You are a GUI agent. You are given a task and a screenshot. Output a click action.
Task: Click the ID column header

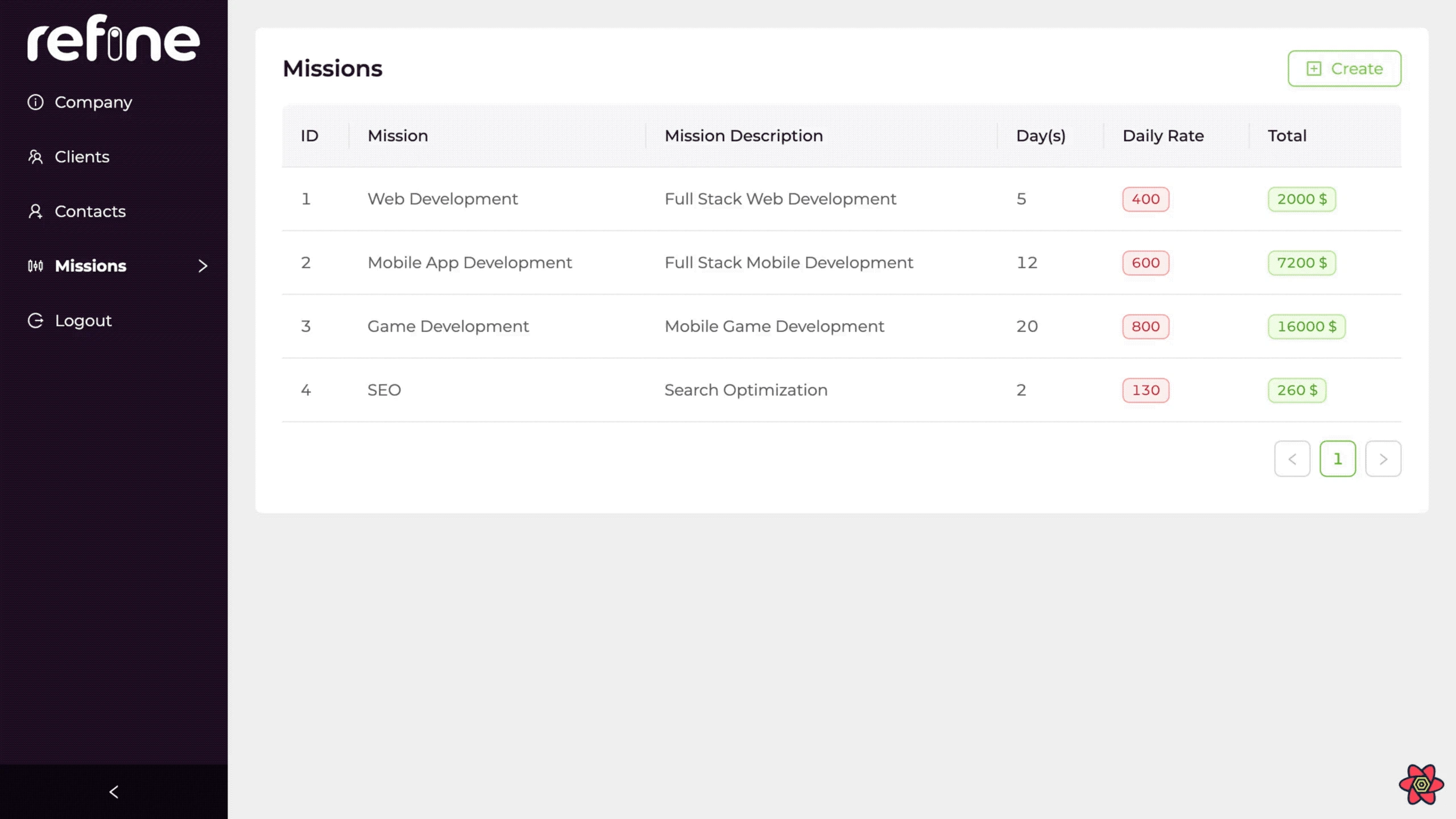coord(309,136)
